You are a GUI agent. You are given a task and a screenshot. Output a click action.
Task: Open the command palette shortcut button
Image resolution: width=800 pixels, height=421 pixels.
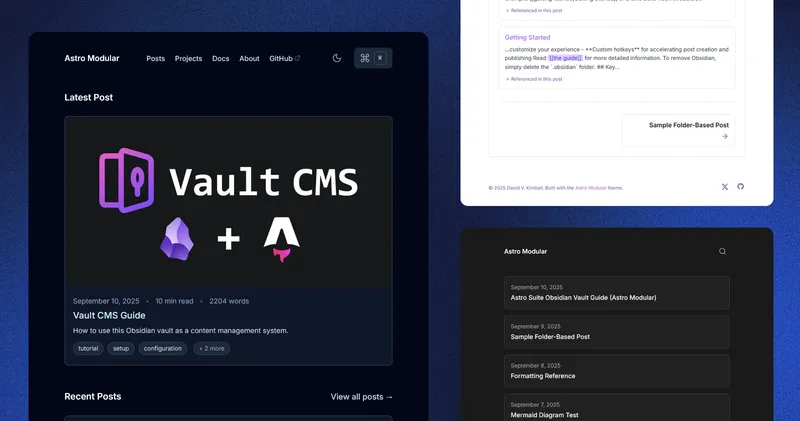point(373,58)
